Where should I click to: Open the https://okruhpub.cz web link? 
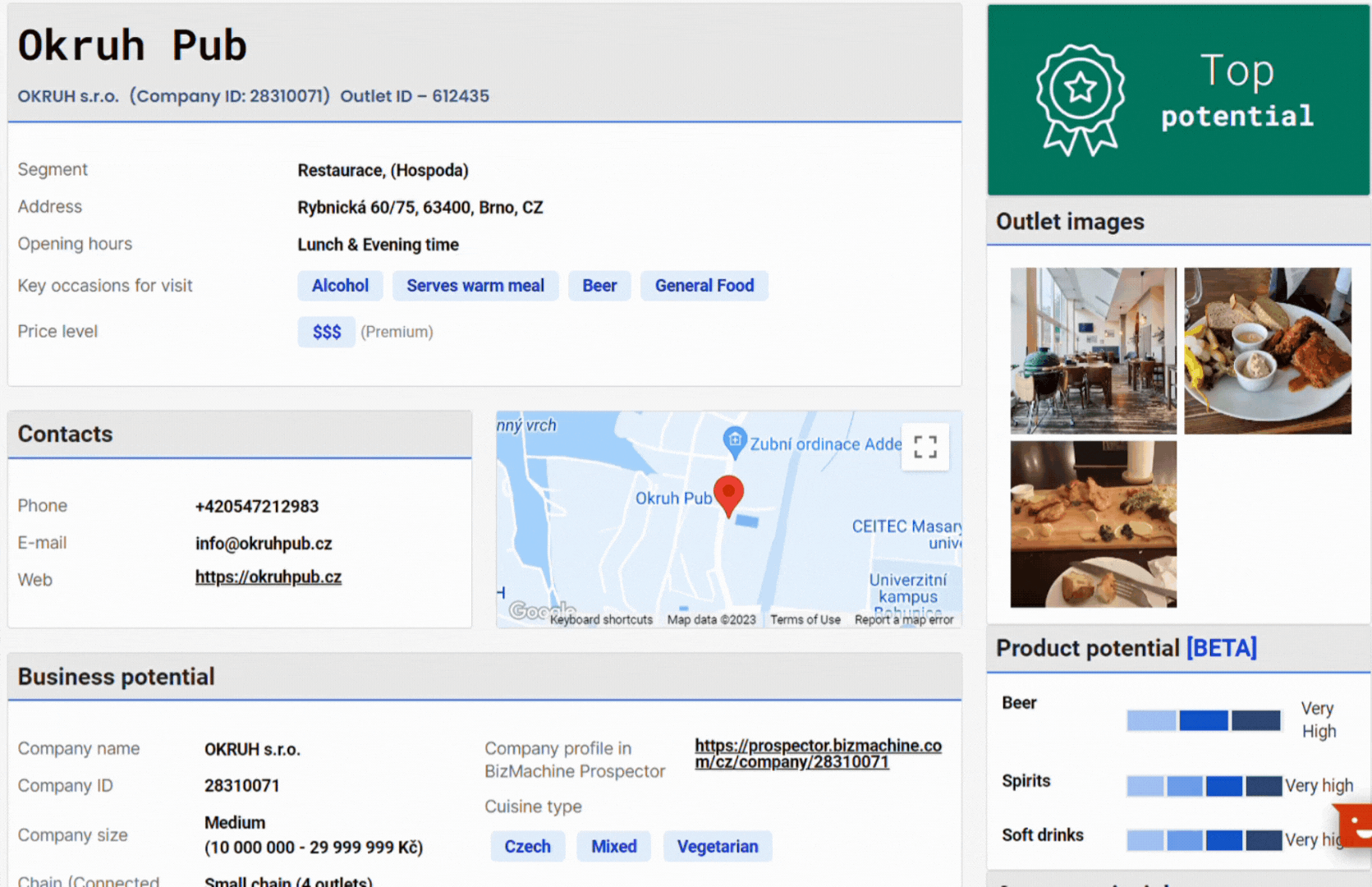tap(268, 577)
